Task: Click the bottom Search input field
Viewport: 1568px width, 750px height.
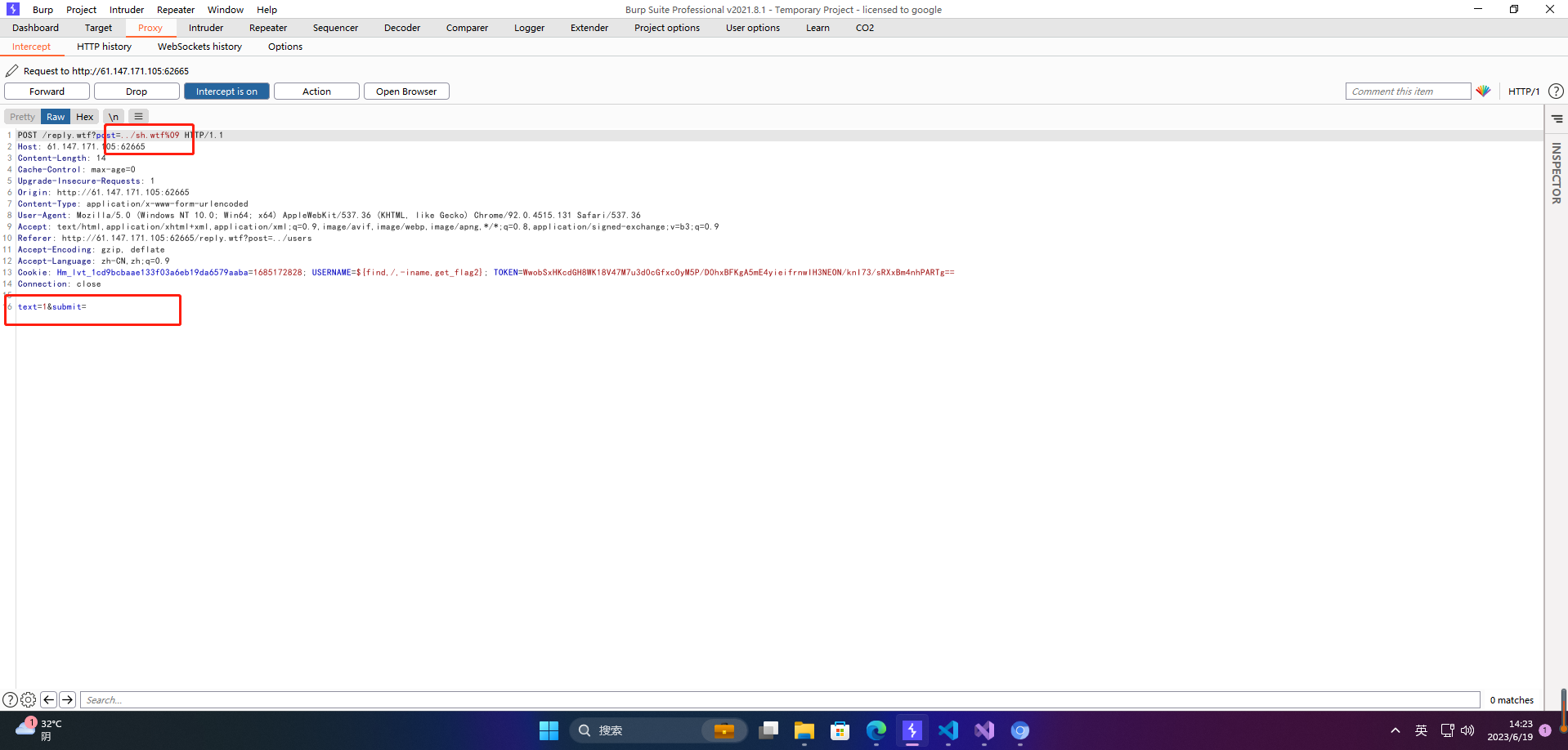Action: (780, 700)
